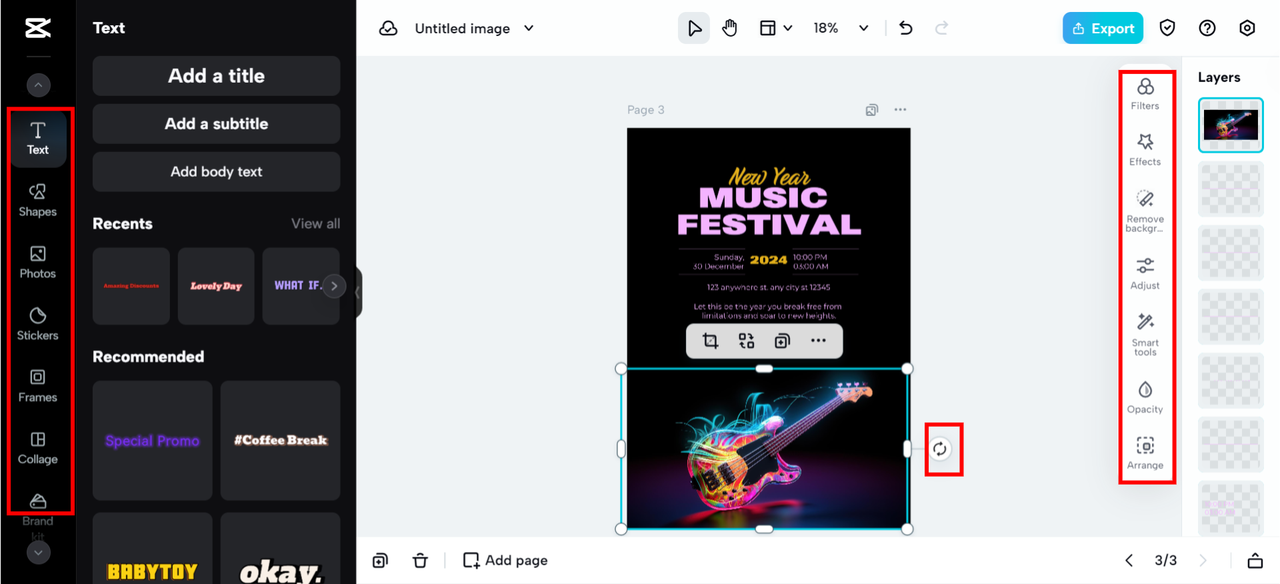Viewport: 1280px width, 584px height.
Task: Go to previous page arrow
Action: 1129,561
